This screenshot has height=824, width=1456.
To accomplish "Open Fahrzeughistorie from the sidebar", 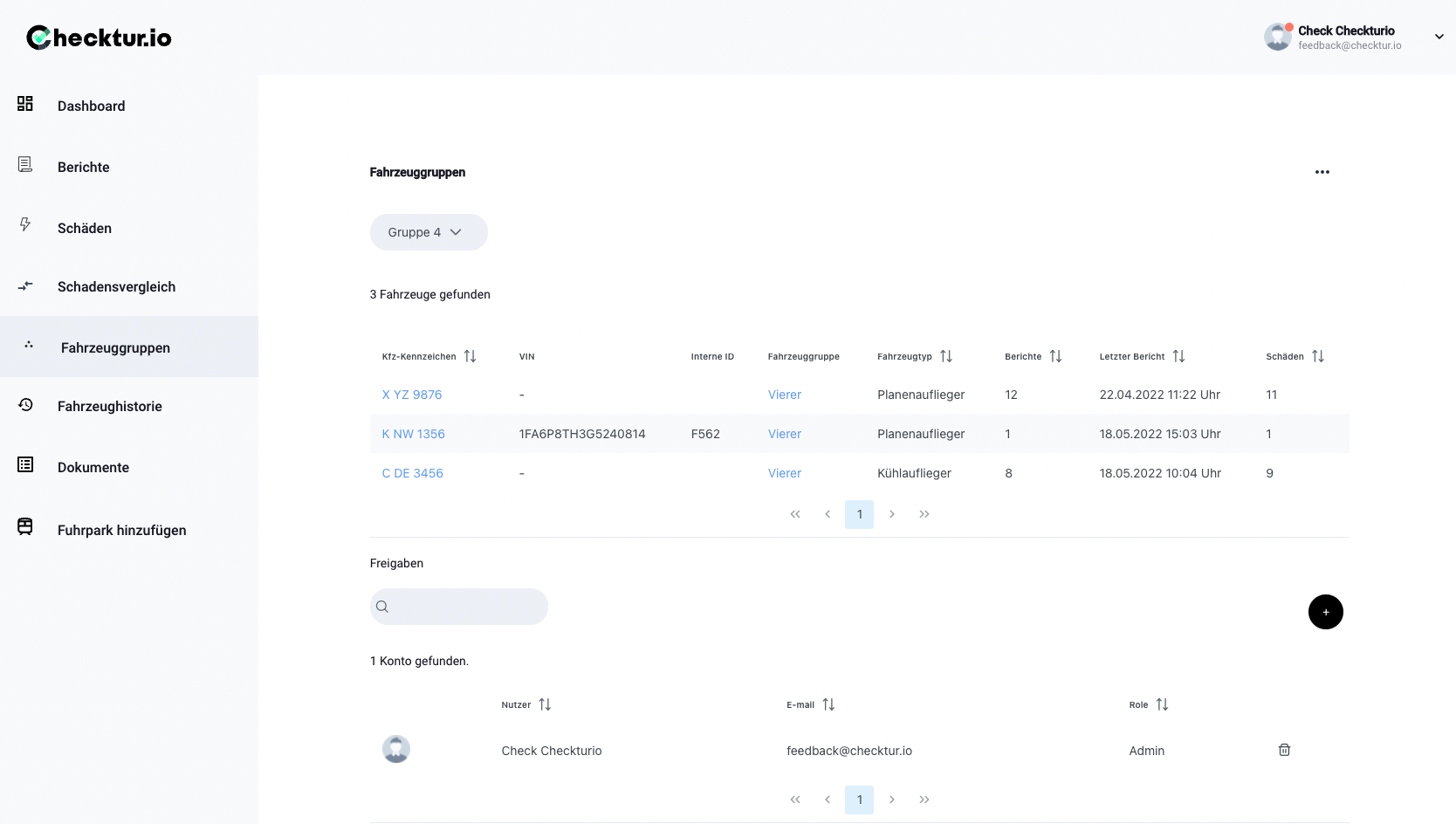I will [109, 406].
